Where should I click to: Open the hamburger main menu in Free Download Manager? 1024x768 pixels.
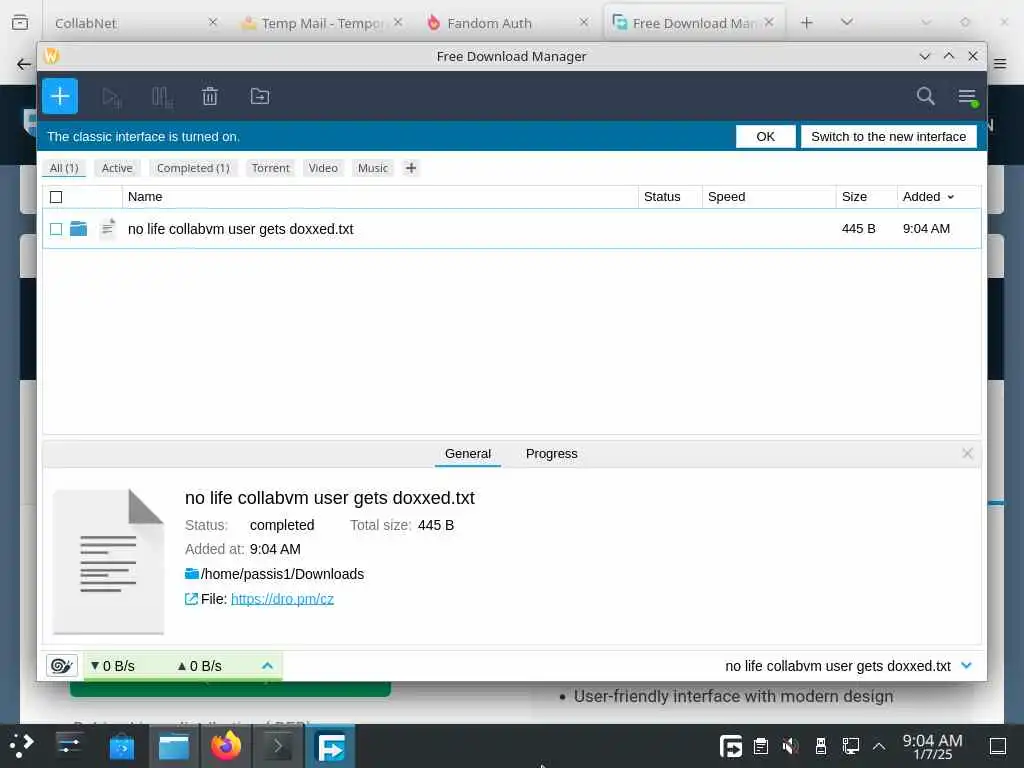[x=967, y=97]
